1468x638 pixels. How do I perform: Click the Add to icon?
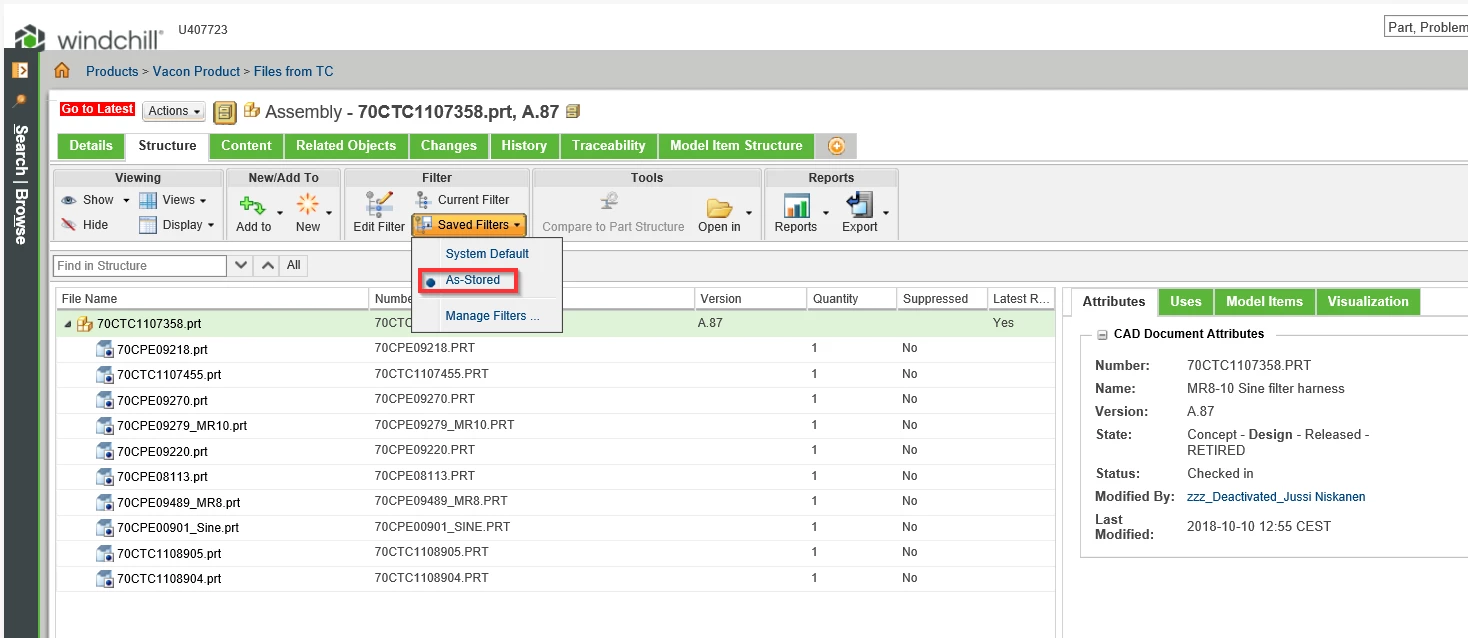253,205
